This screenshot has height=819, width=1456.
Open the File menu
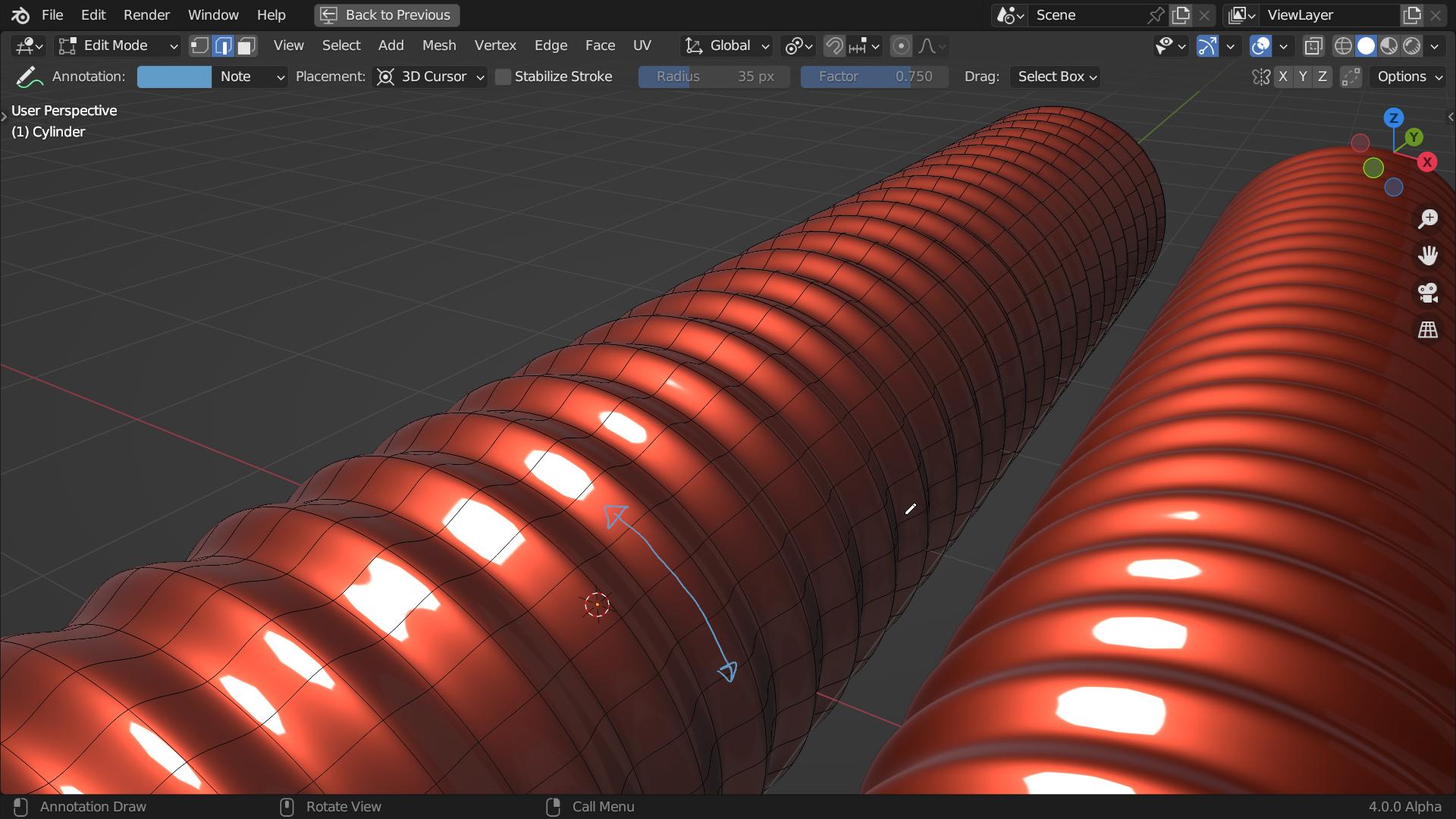coord(52,15)
